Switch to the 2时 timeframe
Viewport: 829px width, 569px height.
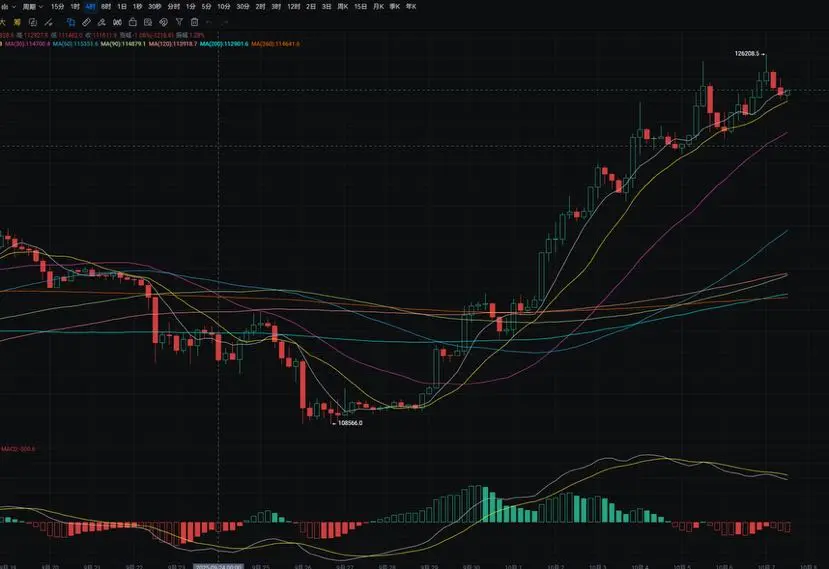point(260,7)
